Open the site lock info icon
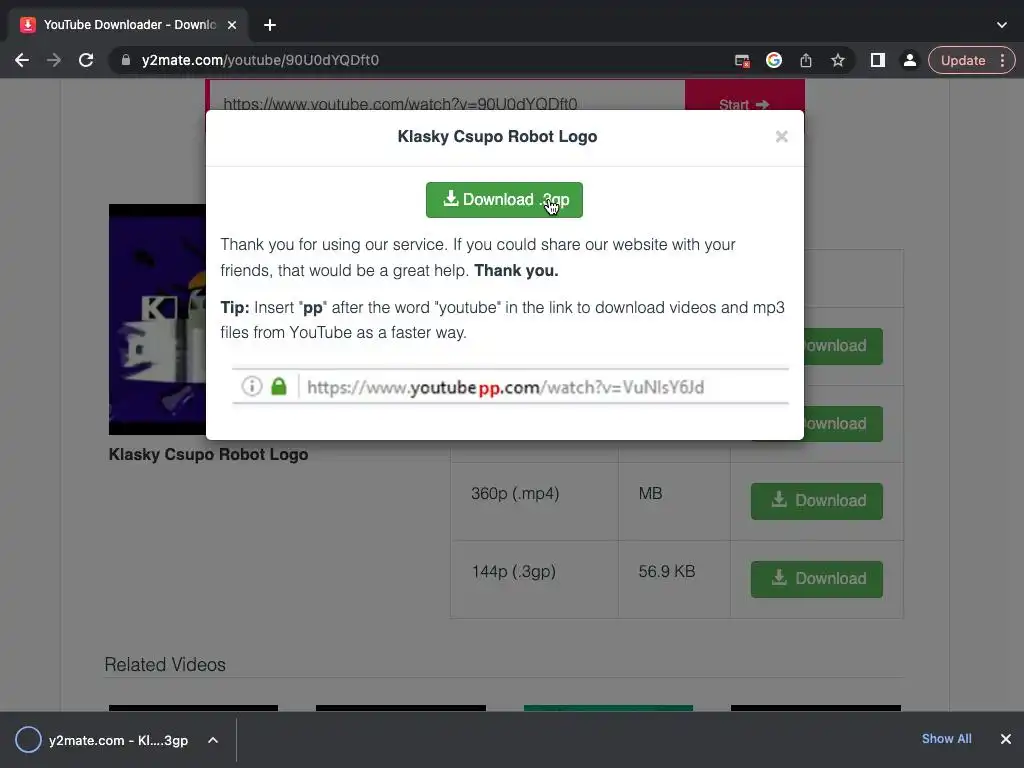Viewport: 1024px width, 768px height. pyautogui.click(x=126, y=60)
